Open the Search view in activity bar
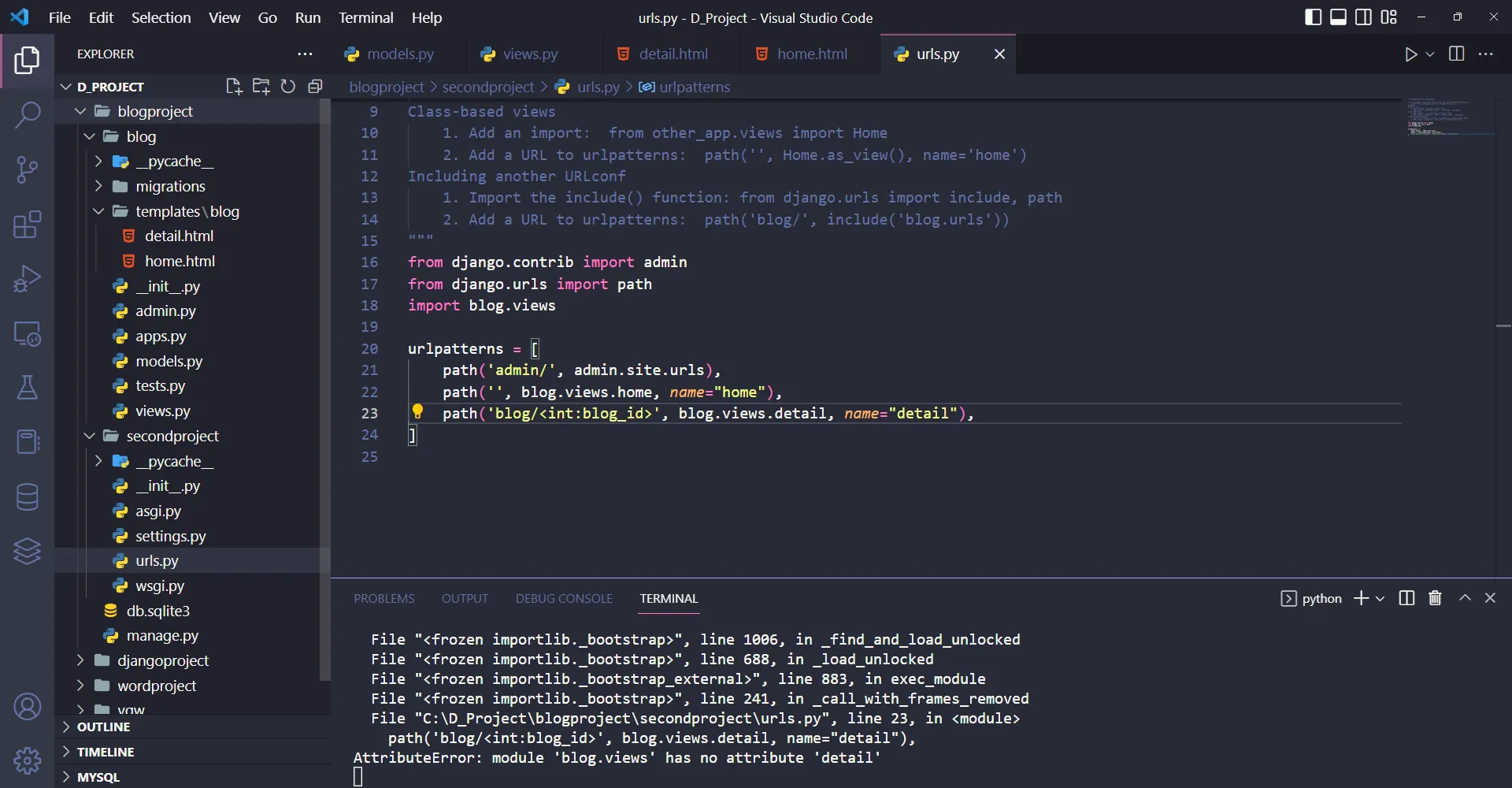This screenshot has height=788, width=1512. [x=28, y=115]
